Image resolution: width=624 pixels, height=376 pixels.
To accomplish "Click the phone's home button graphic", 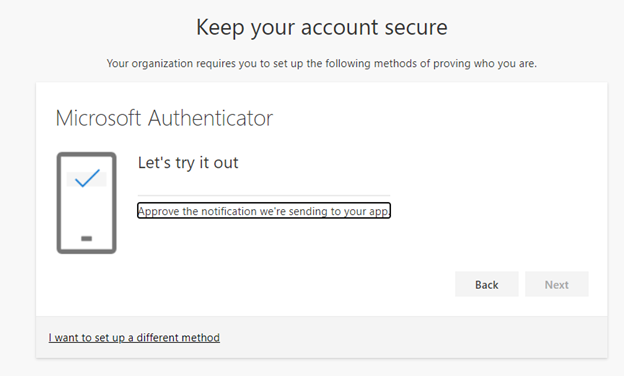I will point(86,238).
